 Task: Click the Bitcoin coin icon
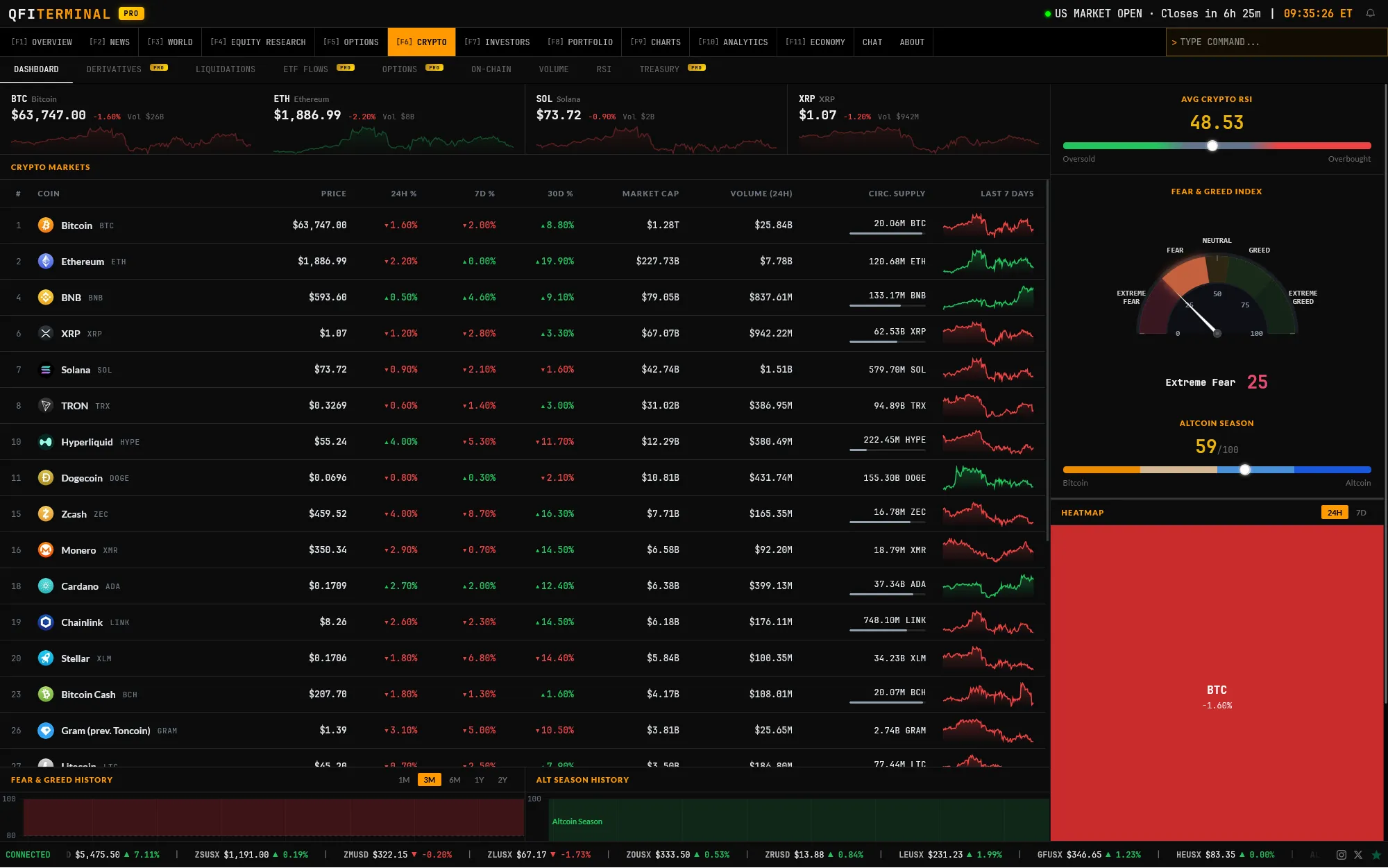46,225
